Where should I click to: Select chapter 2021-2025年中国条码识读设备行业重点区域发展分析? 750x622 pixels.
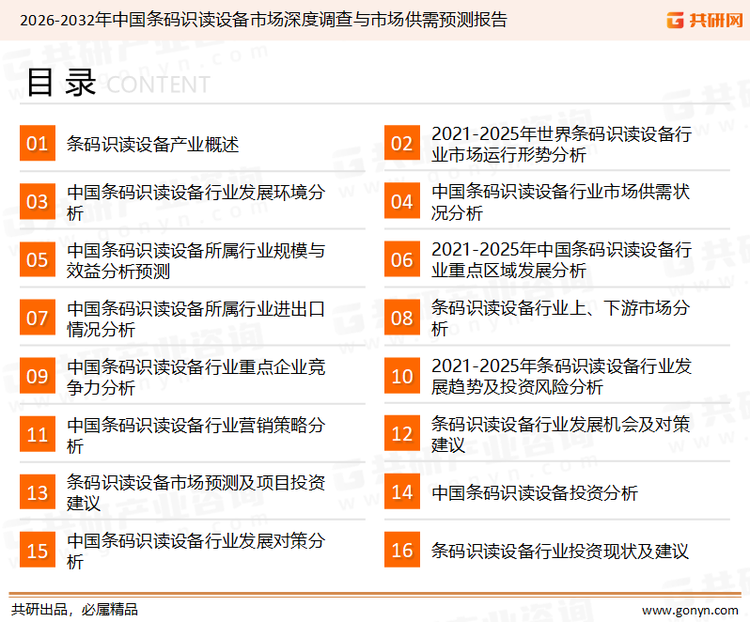[561, 260]
